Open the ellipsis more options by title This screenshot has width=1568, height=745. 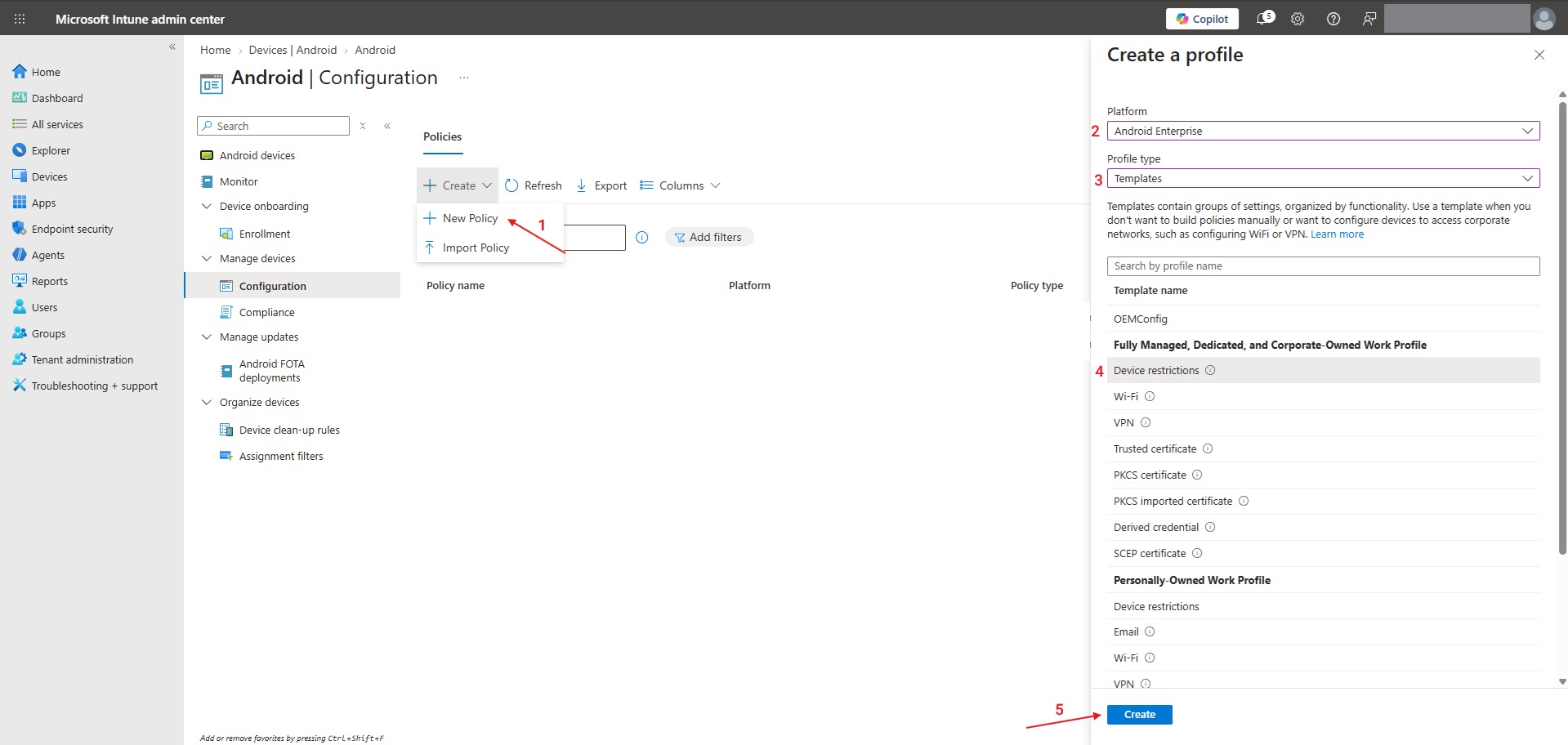tap(464, 78)
